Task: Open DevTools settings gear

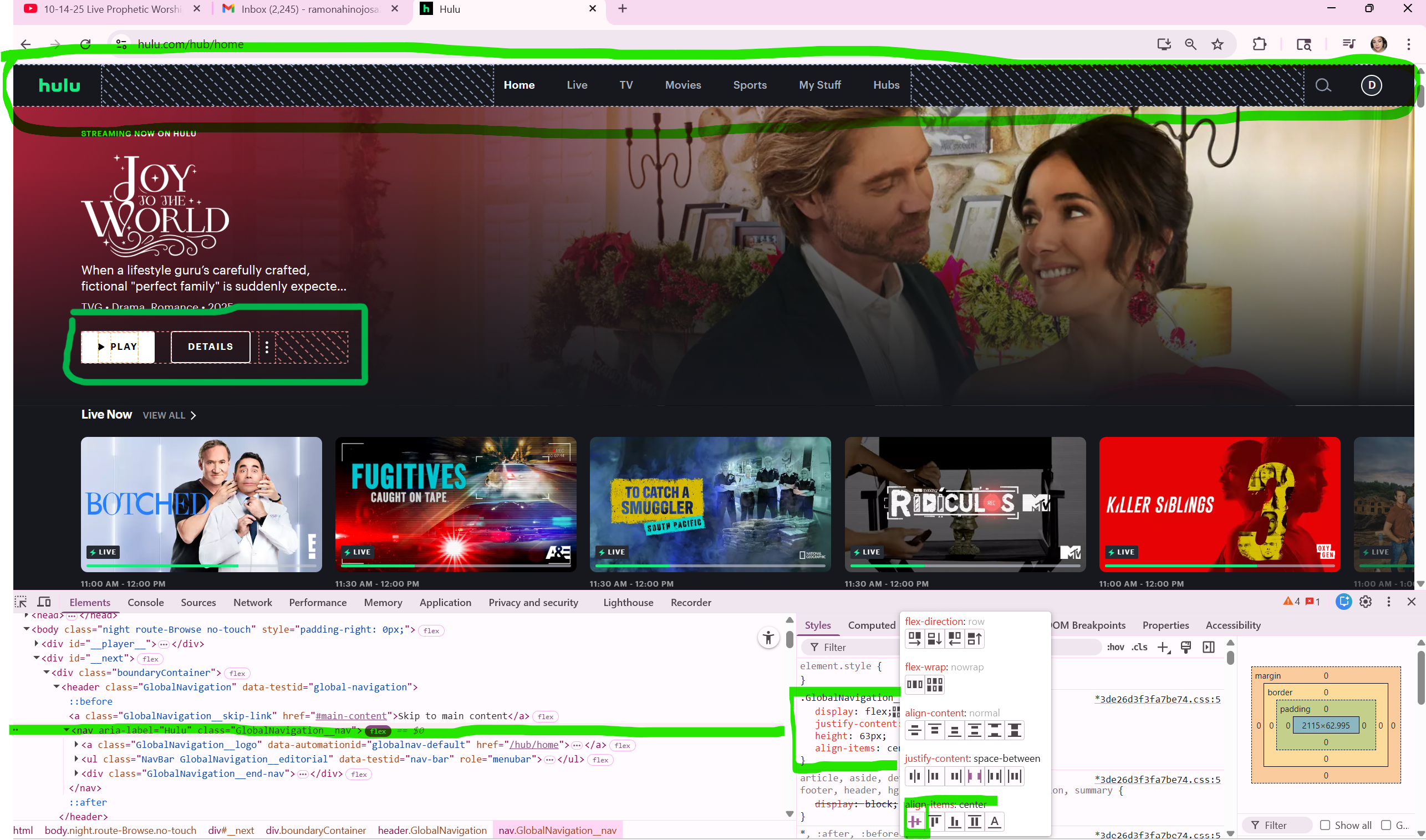Action: click(1366, 602)
